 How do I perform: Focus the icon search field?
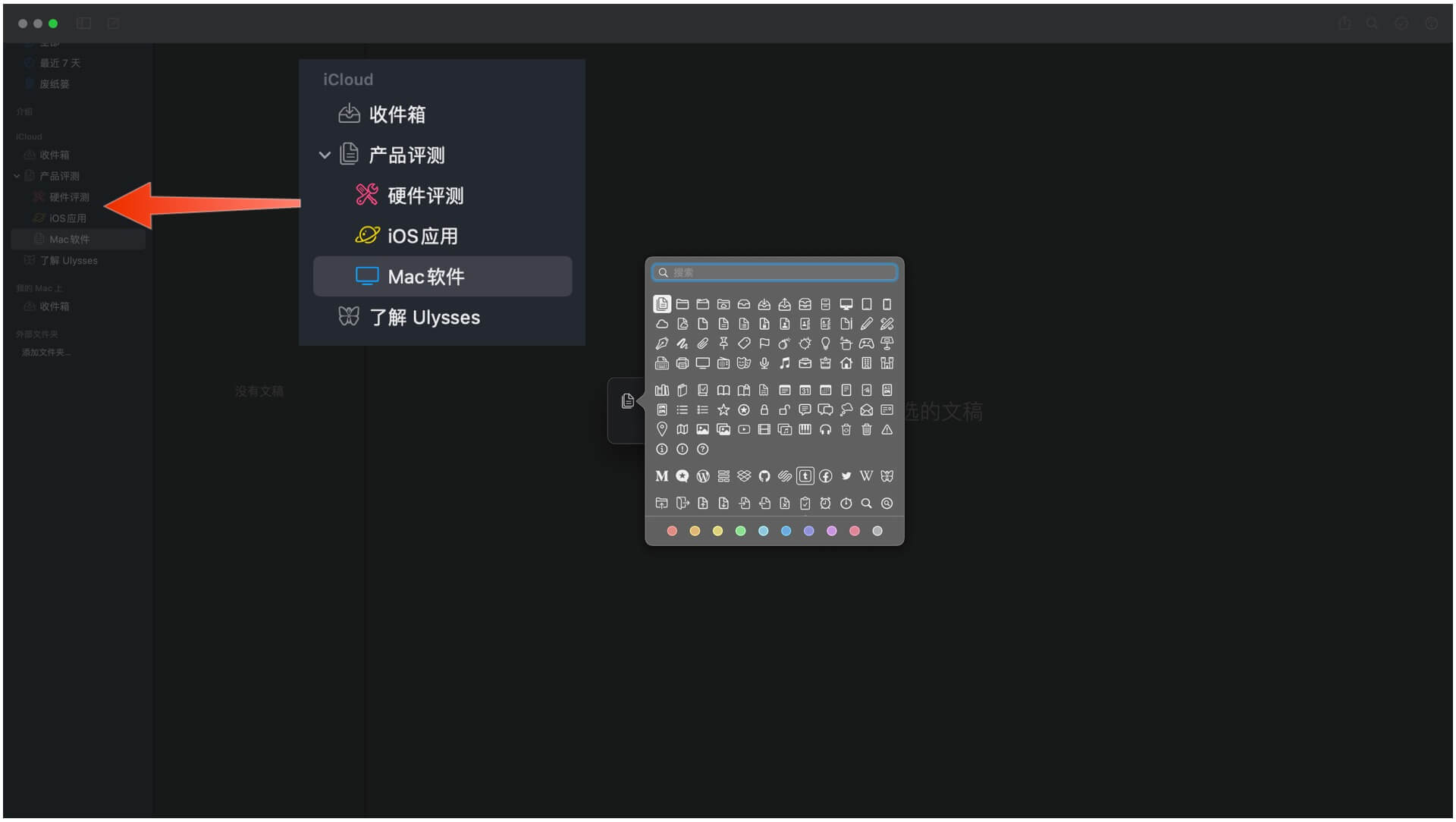(774, 272)
